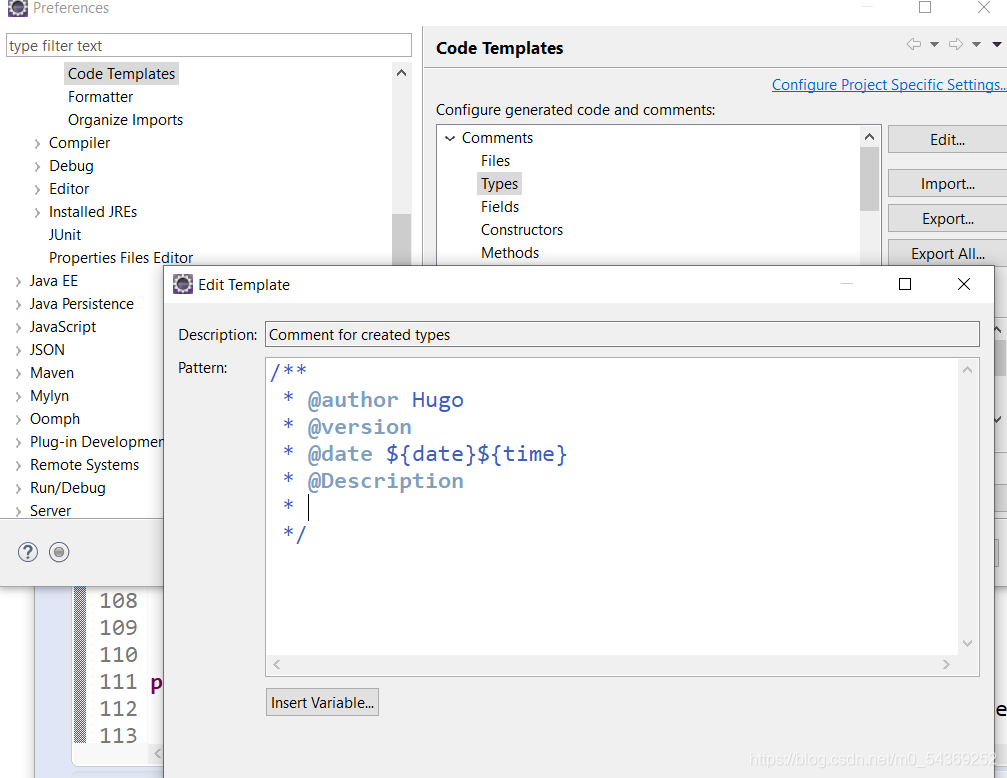
Task: Click the help question mark icon
Action: coord(28,552)
